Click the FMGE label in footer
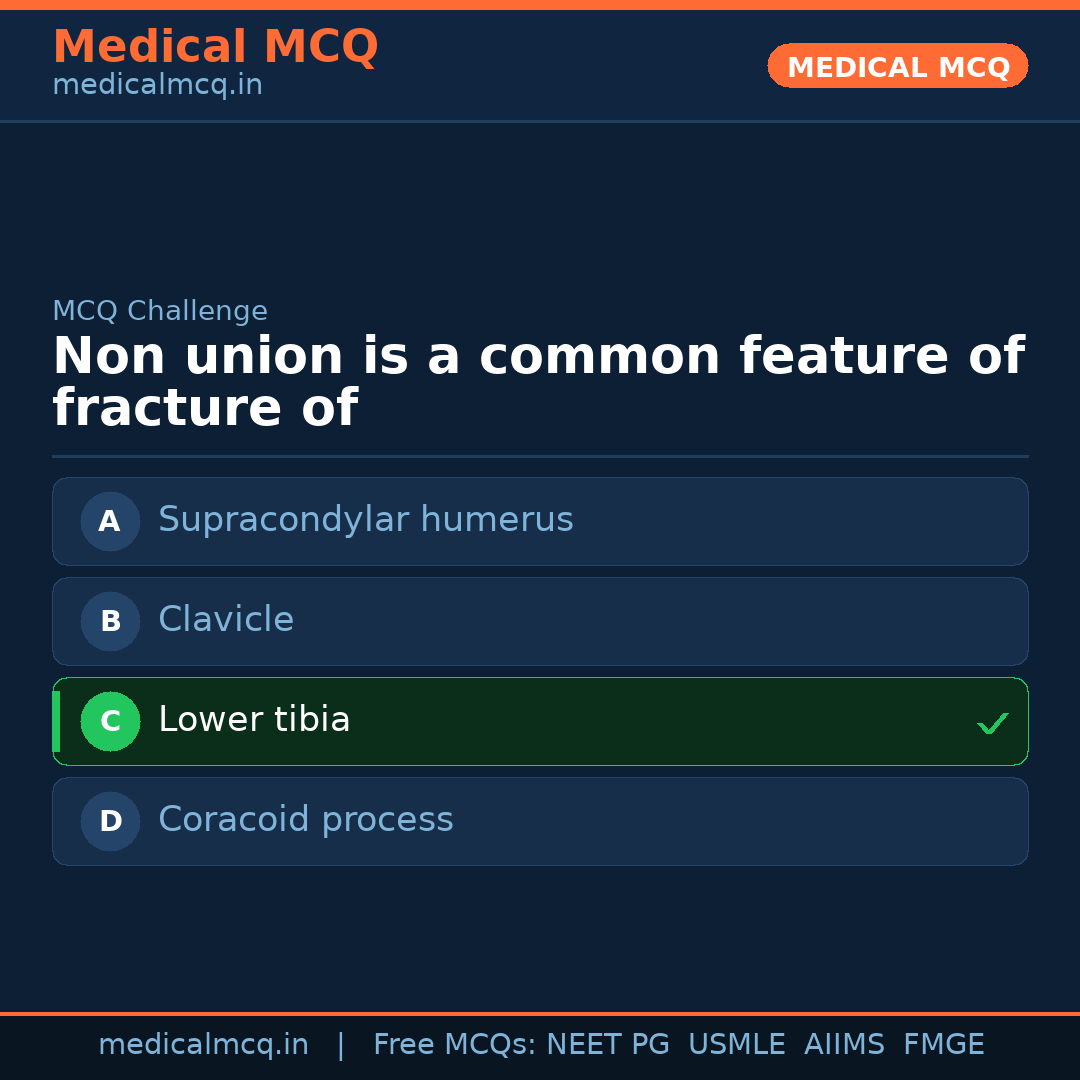The image size is (1080, 1080). click(x=943, y=1043)
